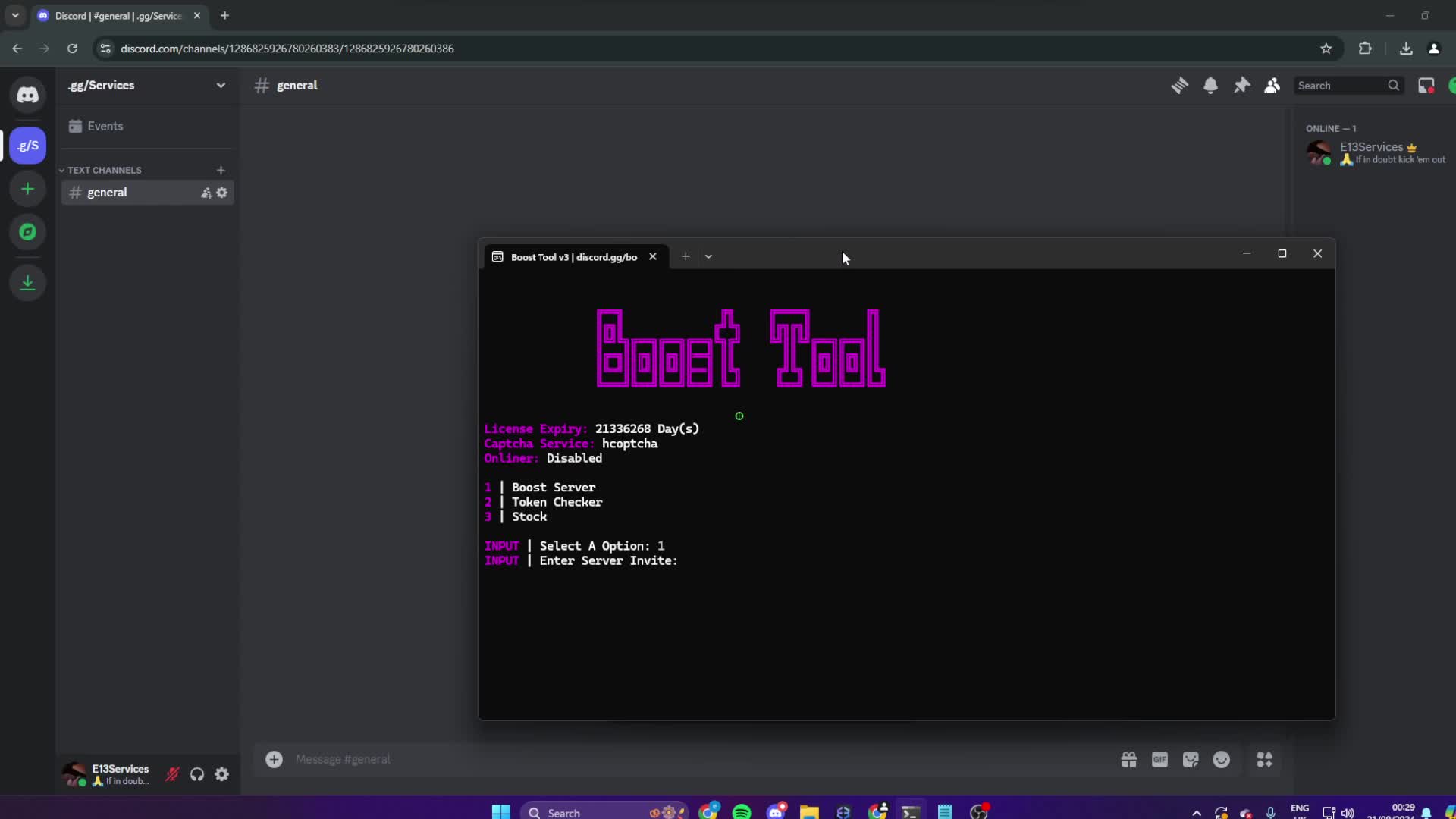This screenshot has width=1456, height=819.
Task: Create an invite for the general channel
Action: click(x=206, y=193)
